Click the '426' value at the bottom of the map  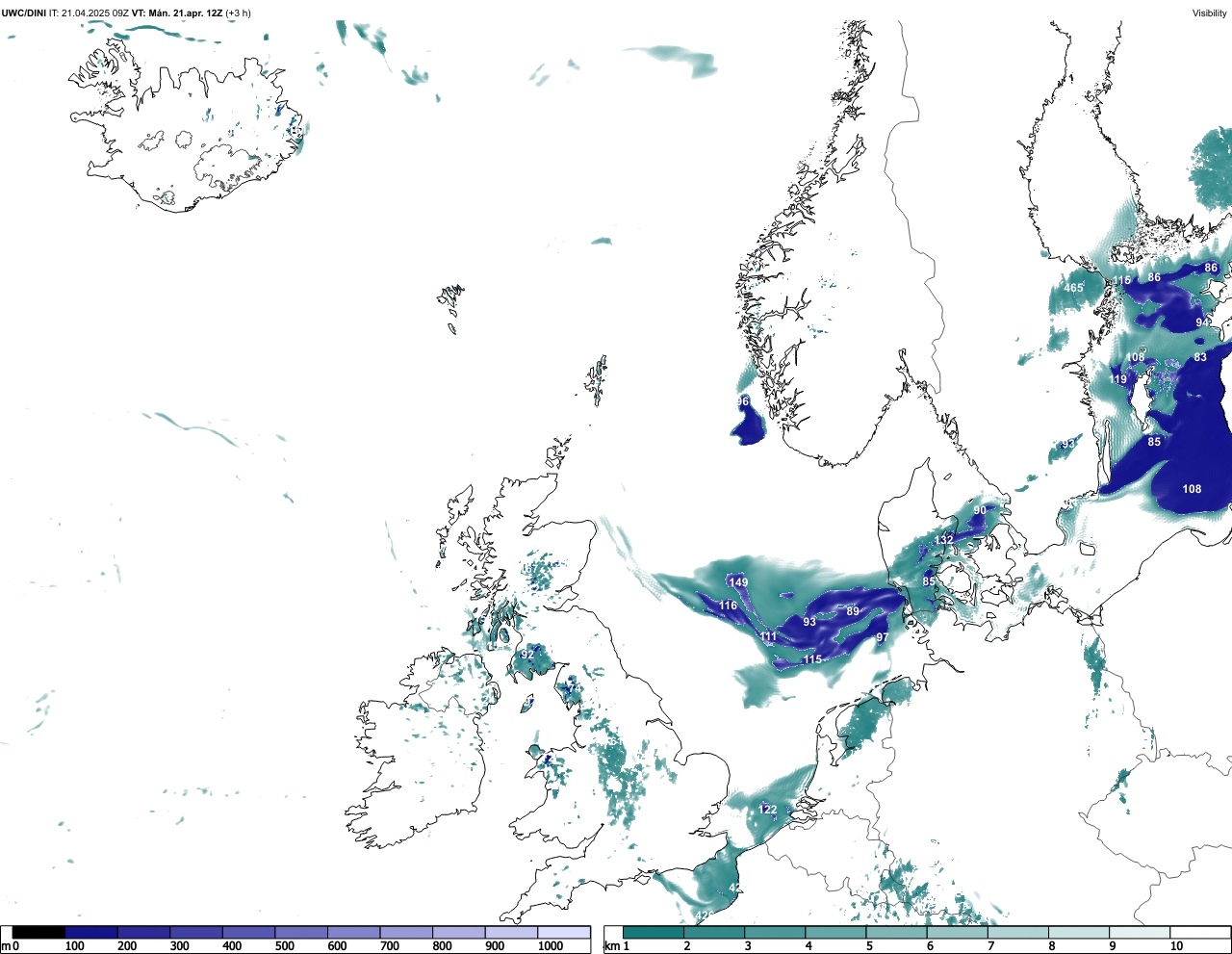705,915
